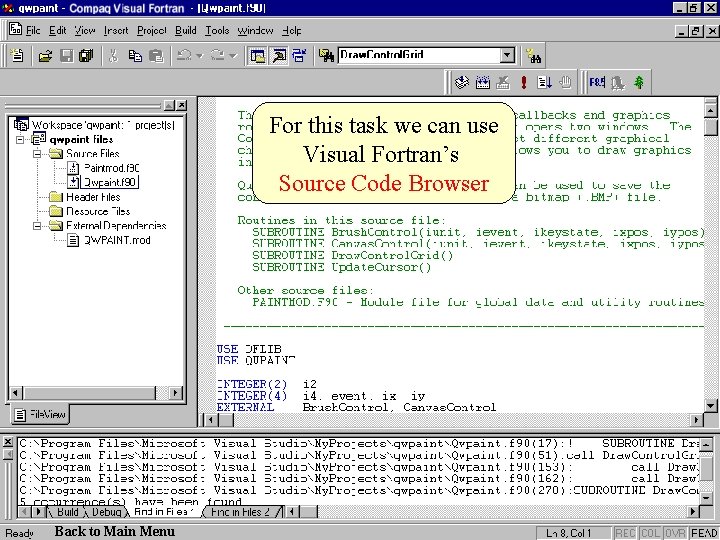This screenshot has width=720, height=540.
Task: Open the Edit menu
Action: (x=57, y=31)
